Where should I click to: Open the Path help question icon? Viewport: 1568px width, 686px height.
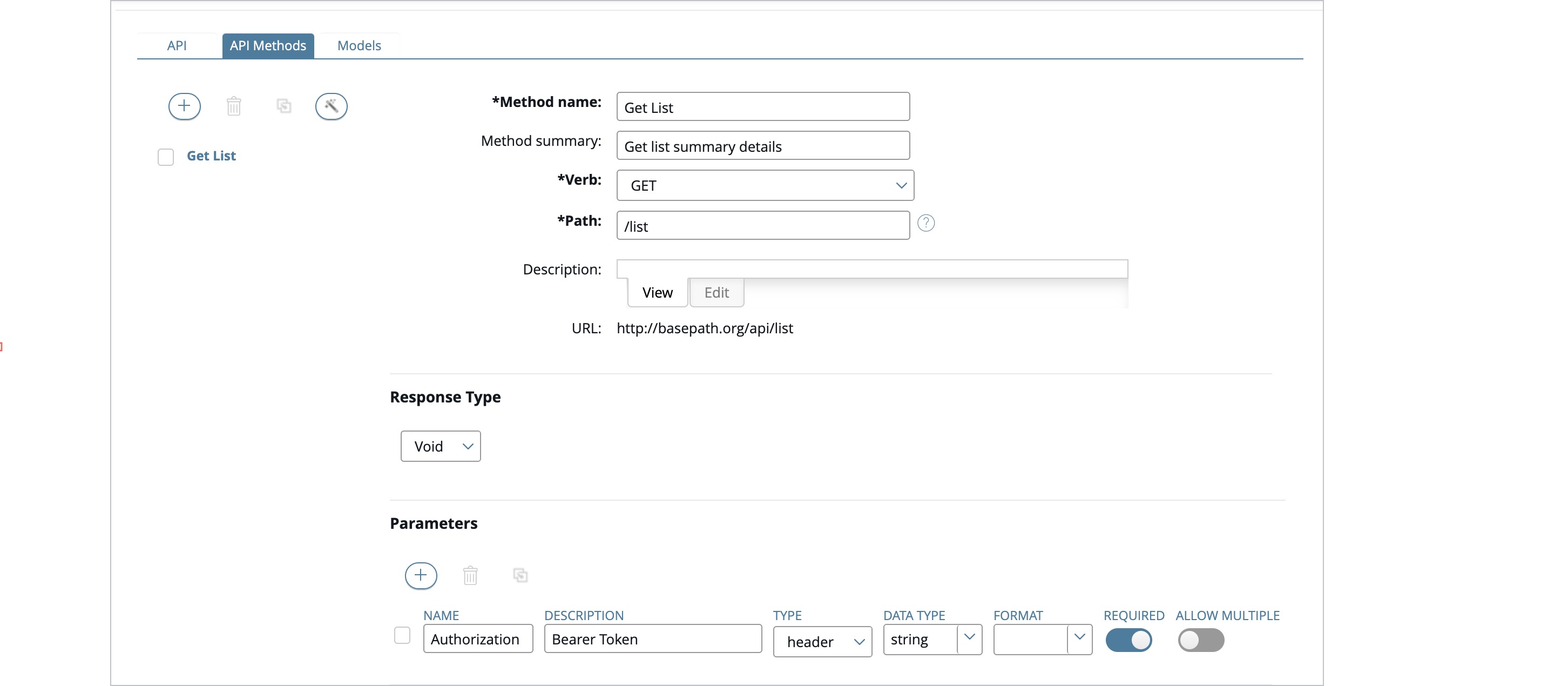(925, 224)
